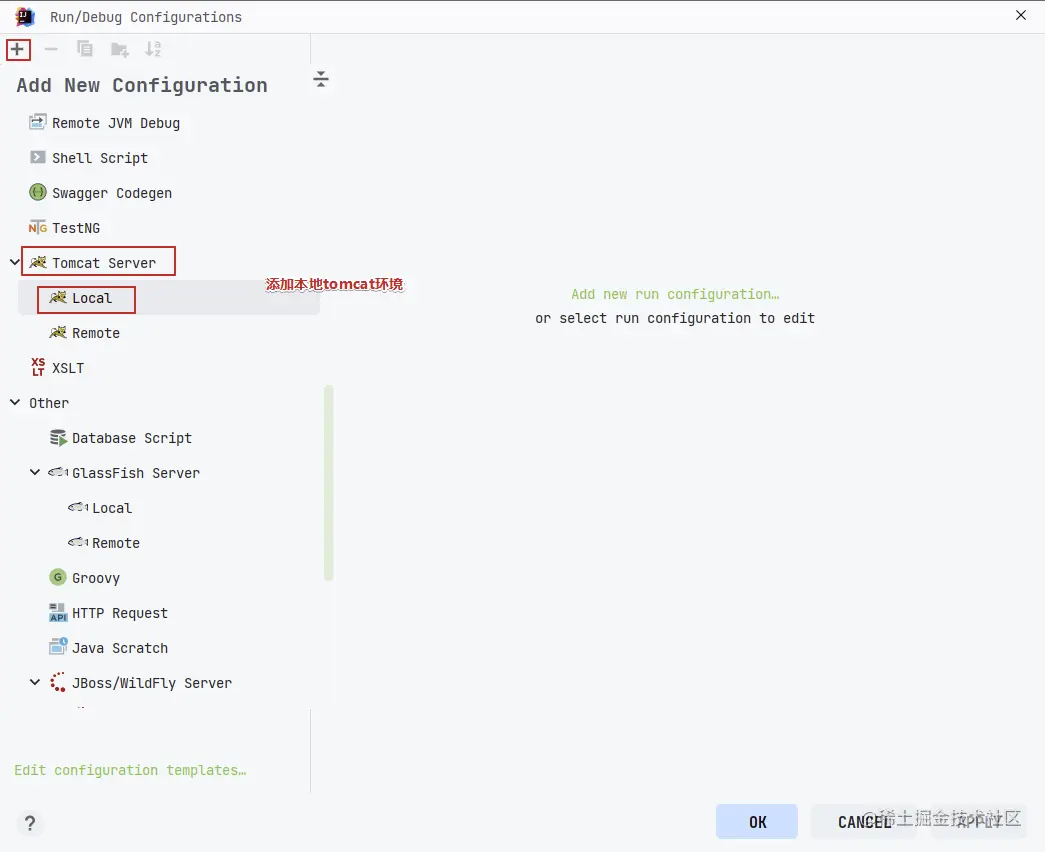
Task: Click the TestNG icon
Action: point(38,227)
